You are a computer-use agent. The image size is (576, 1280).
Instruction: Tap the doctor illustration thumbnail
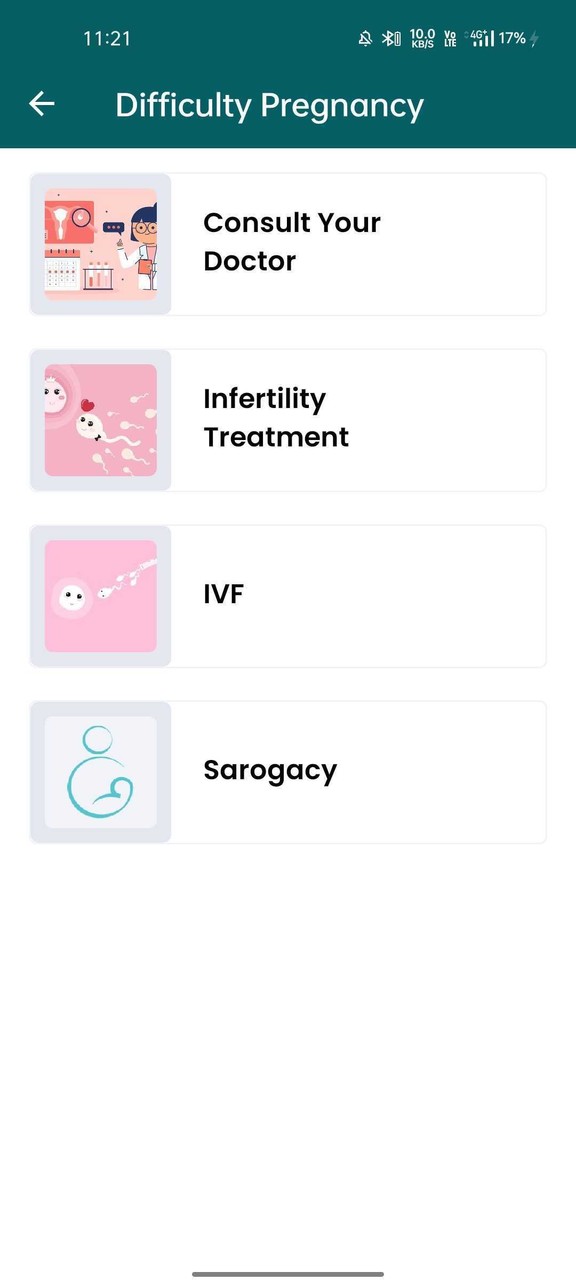[100, 243]
